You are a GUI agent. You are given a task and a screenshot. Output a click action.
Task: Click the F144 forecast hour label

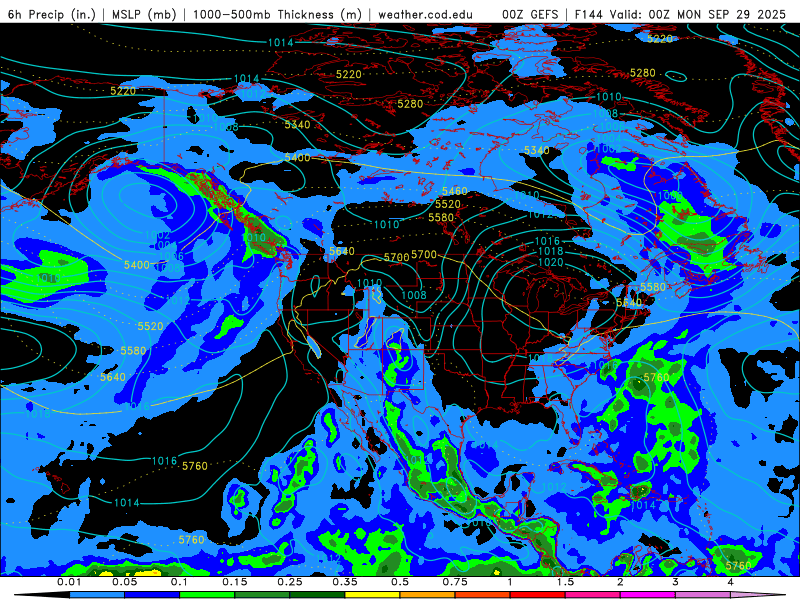591,14
